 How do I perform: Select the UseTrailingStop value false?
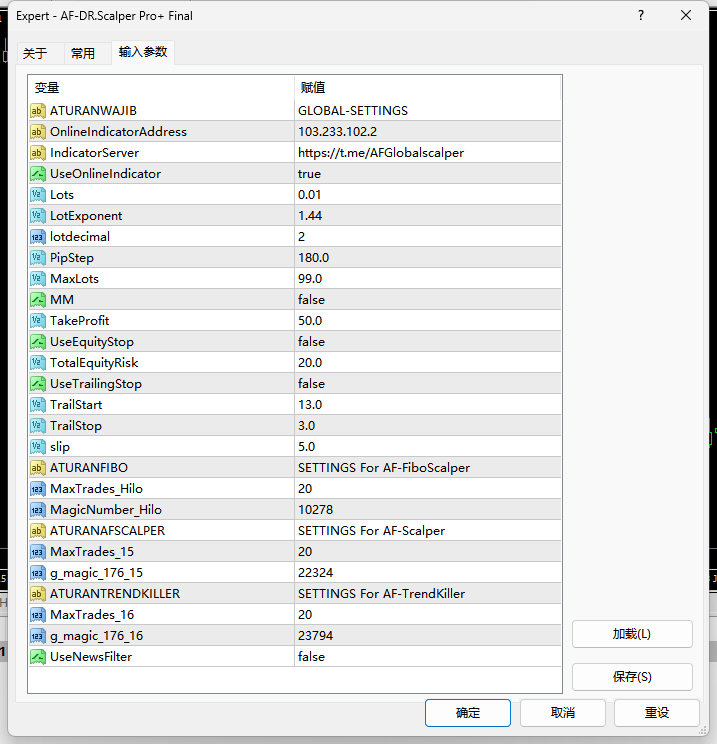point(311,384)
